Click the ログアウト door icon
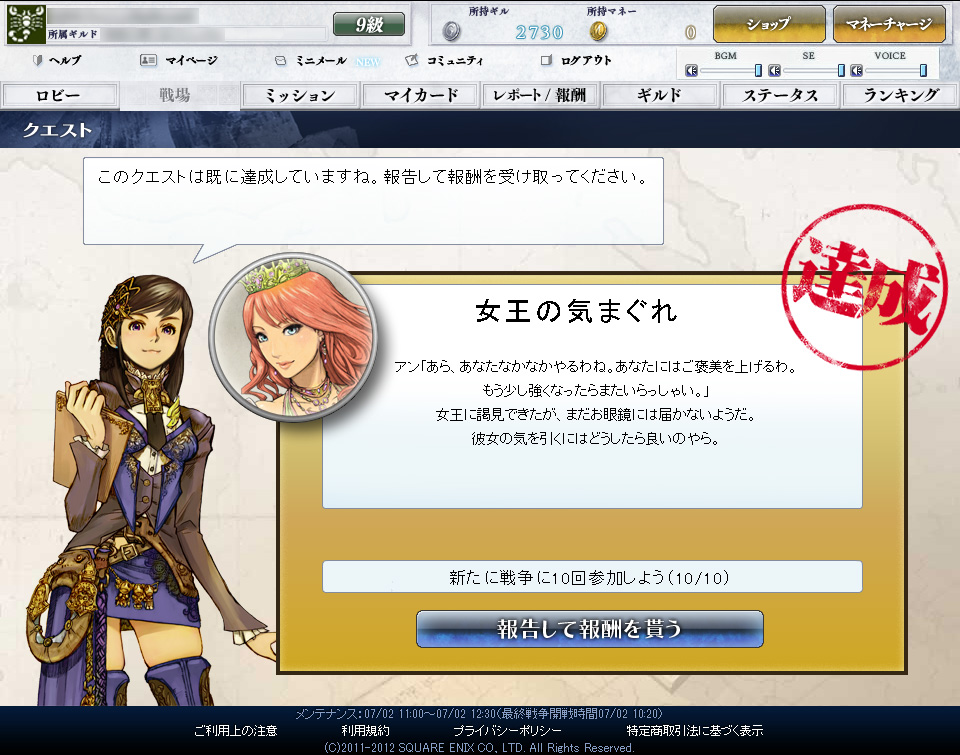Viewport: 960px width, 755px height. click(546, 61)
